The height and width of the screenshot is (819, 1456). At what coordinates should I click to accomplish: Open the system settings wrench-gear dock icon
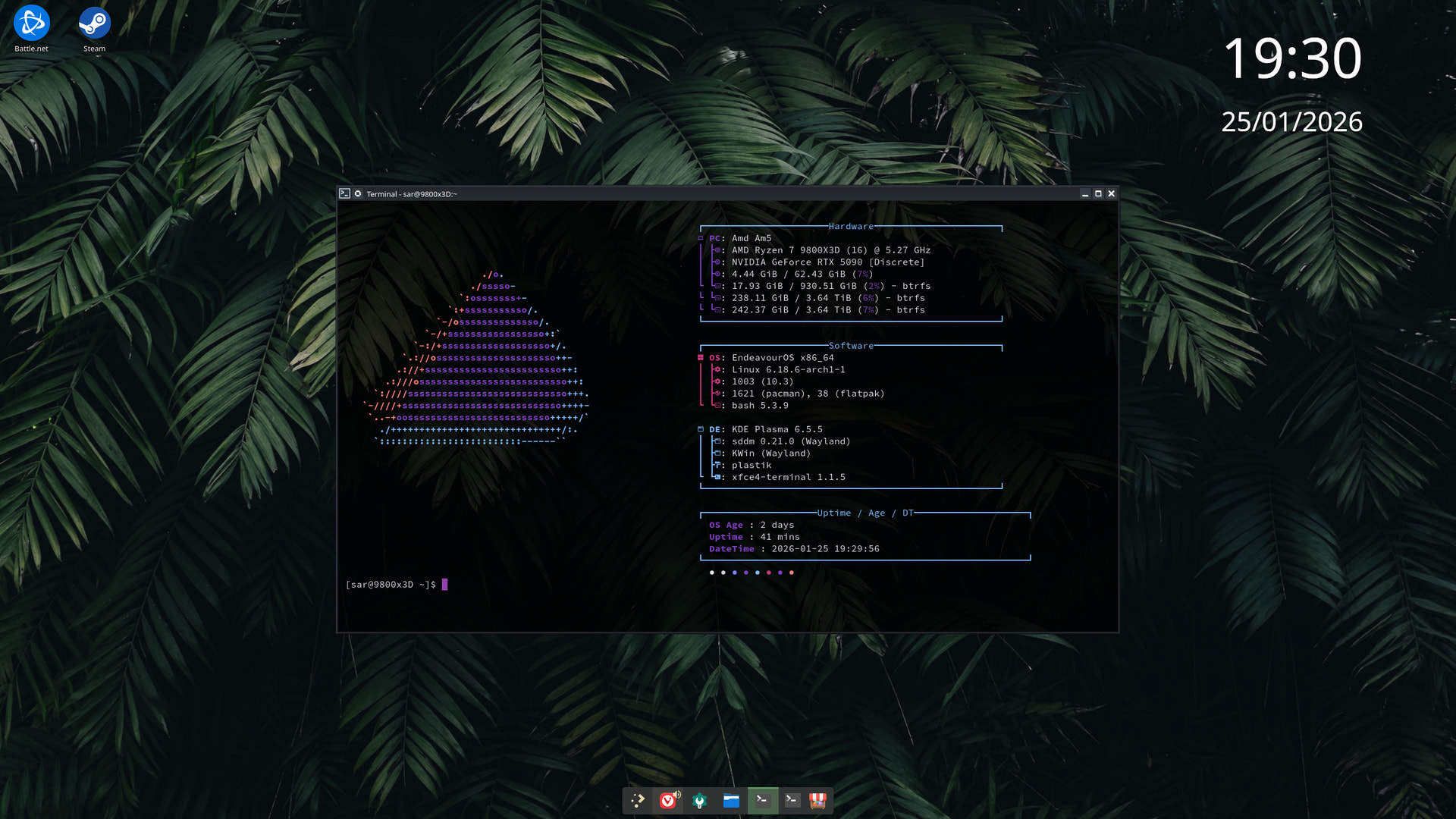click(699, 801)
